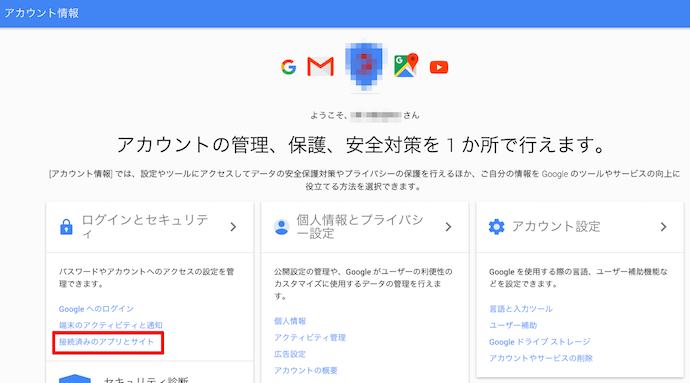This screenshot has height=383, width=690.
Task: Open 接続済みのアプリとサイト link
Action: [106, 342]
